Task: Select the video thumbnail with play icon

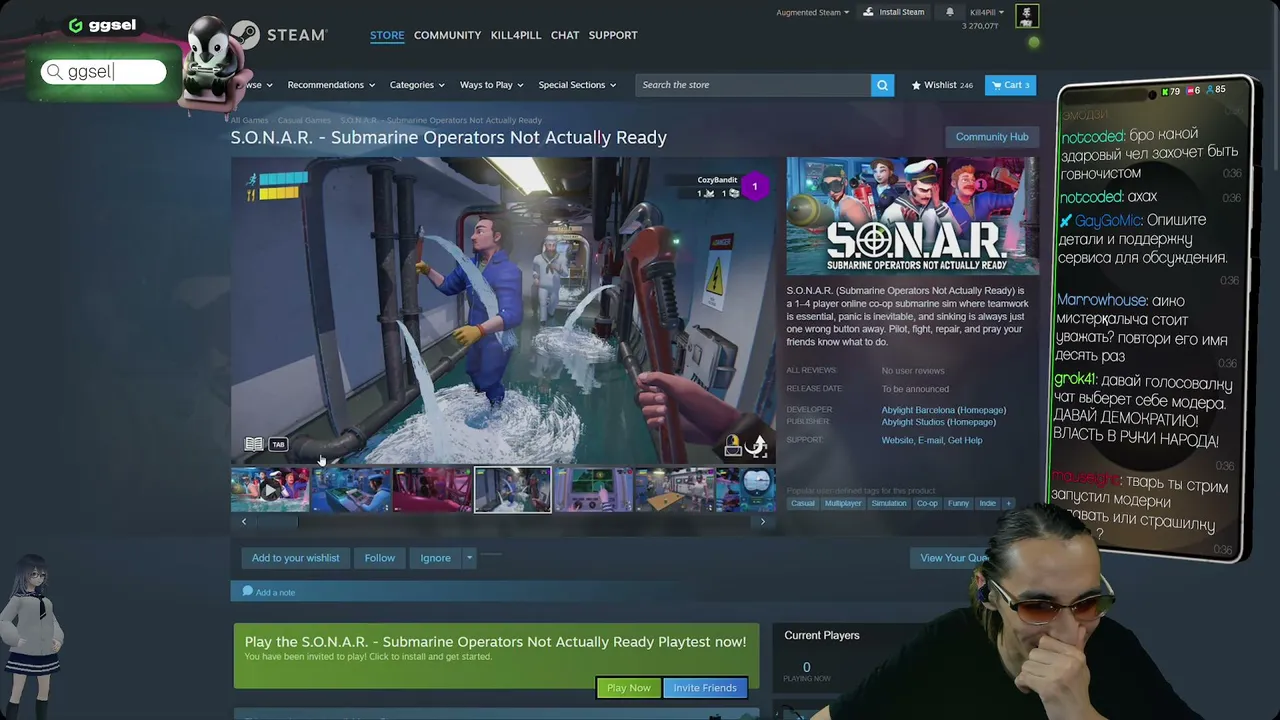Action: point(270,490)
